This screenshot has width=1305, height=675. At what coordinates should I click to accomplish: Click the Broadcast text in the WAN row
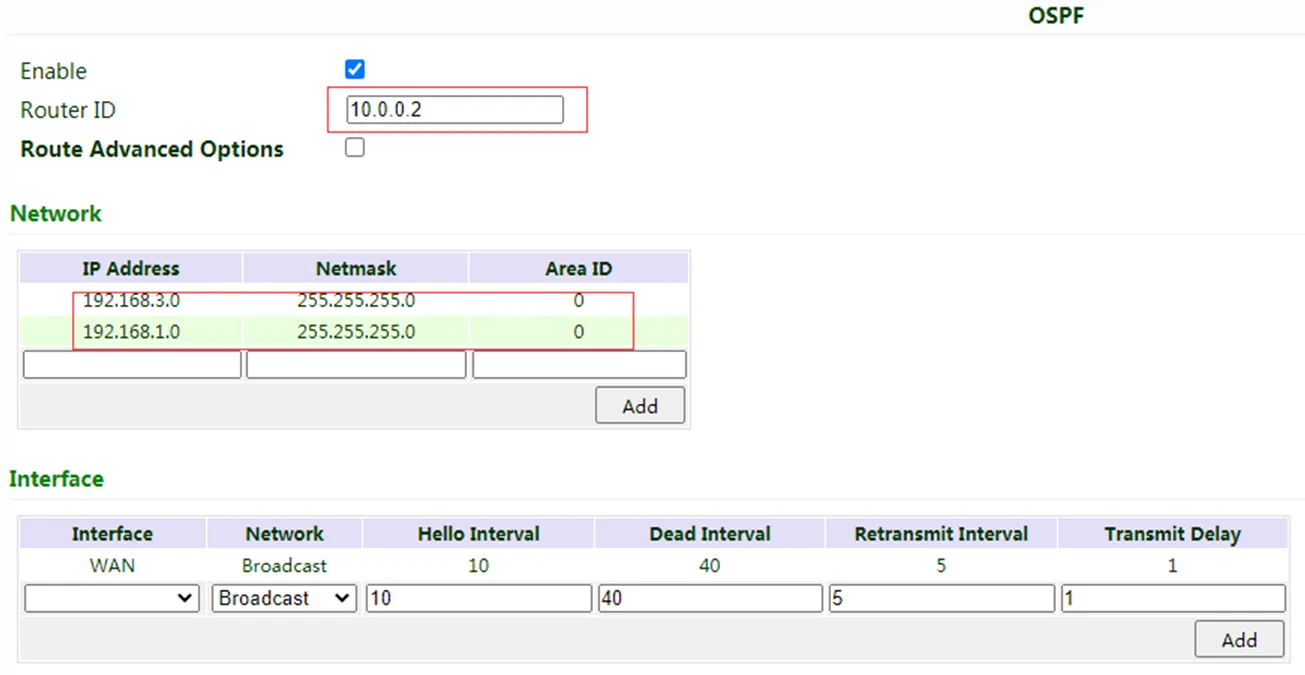284,565
